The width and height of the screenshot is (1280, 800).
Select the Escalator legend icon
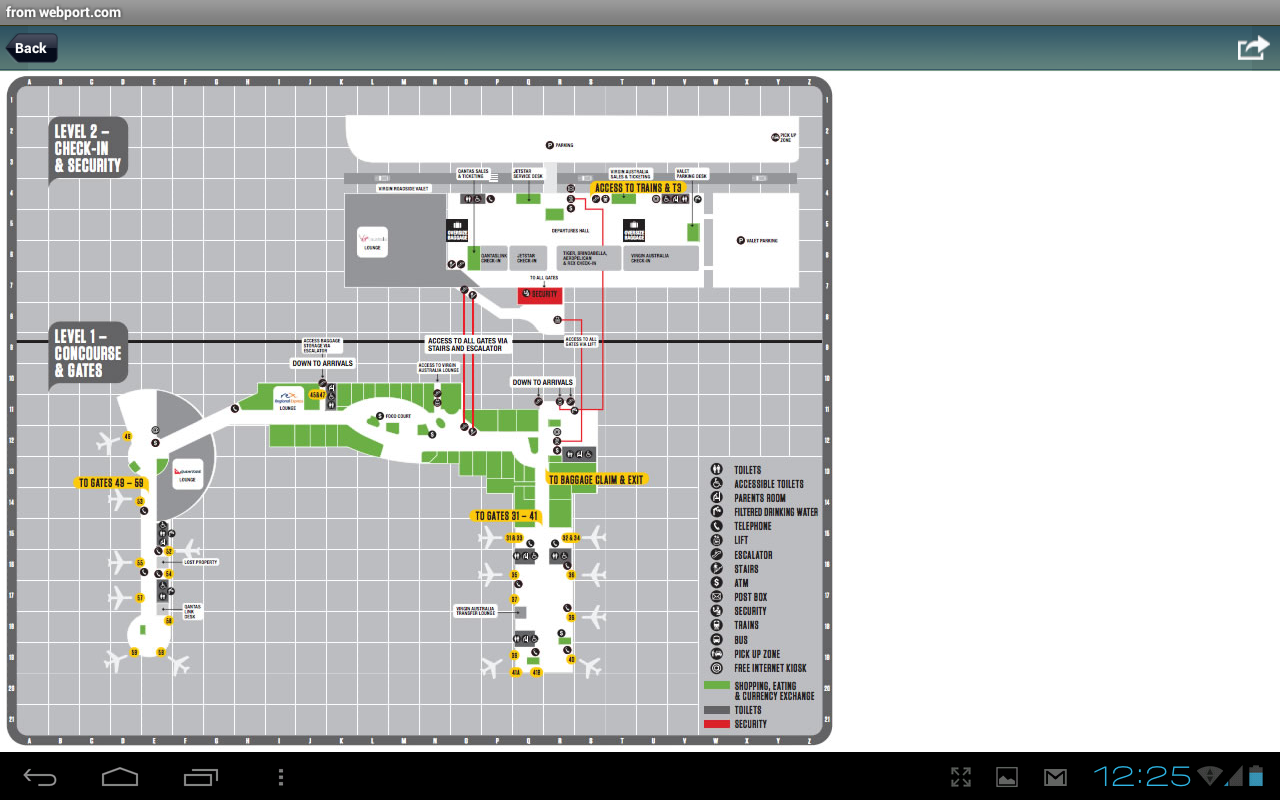(717, 554)
